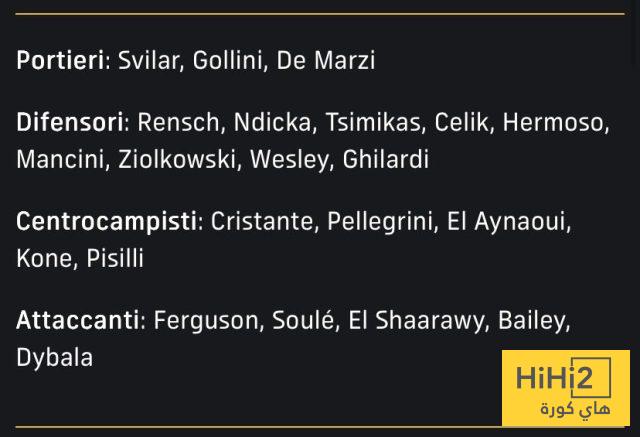Click on De Marzi
Screen dimensions: 640x437
coord(325,60)
